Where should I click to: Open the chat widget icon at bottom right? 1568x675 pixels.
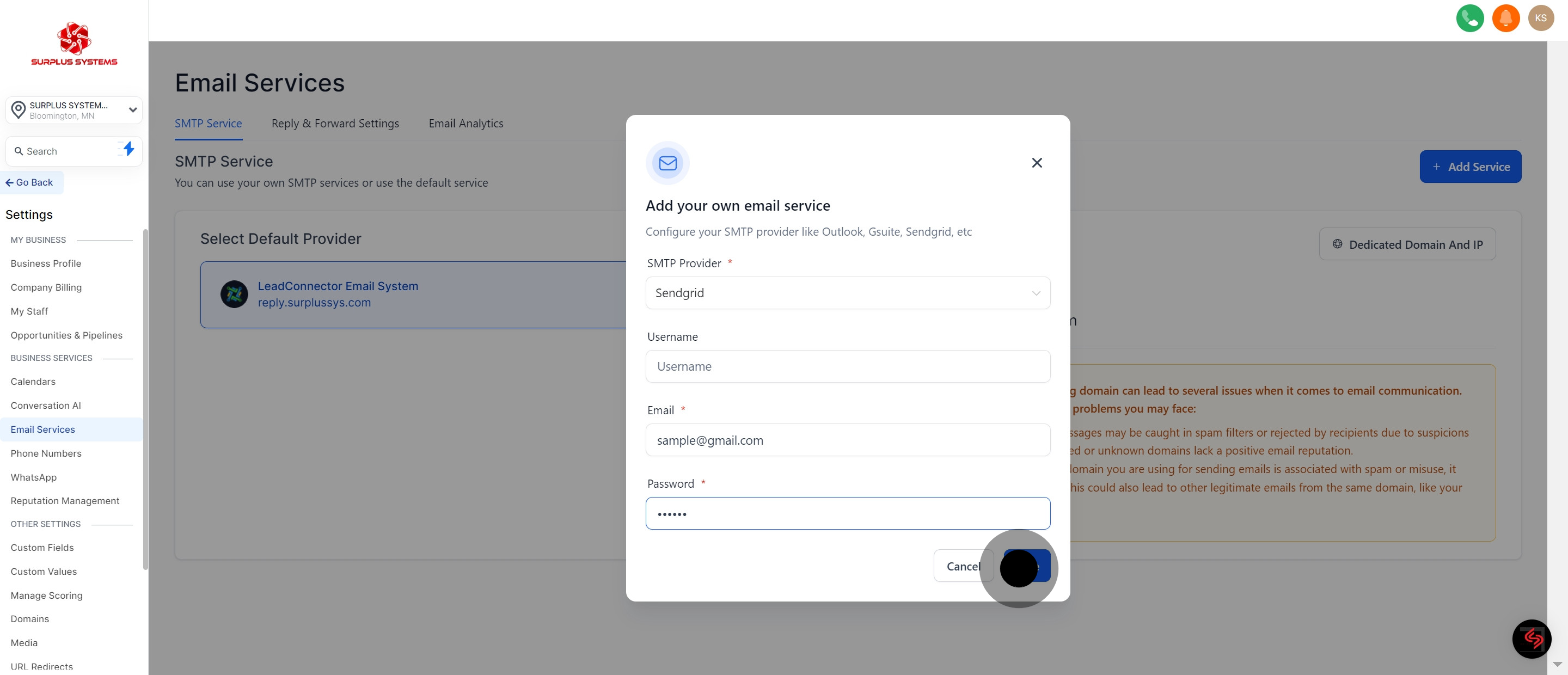[x=1531, y=639]
